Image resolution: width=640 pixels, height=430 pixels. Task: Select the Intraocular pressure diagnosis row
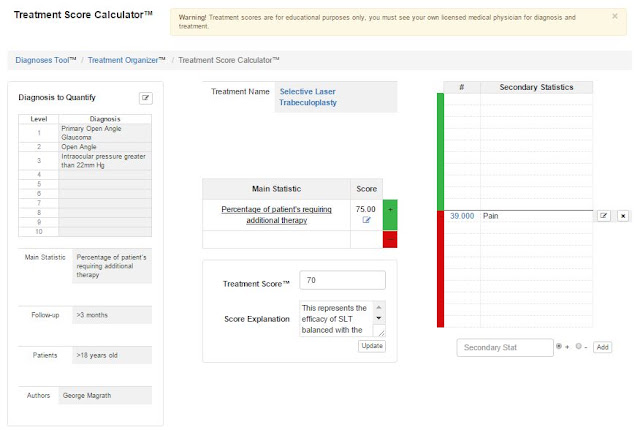[85, 161]
